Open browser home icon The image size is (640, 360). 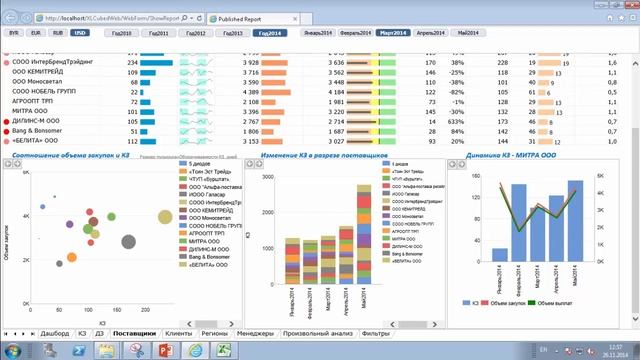(x=610, y=18)
